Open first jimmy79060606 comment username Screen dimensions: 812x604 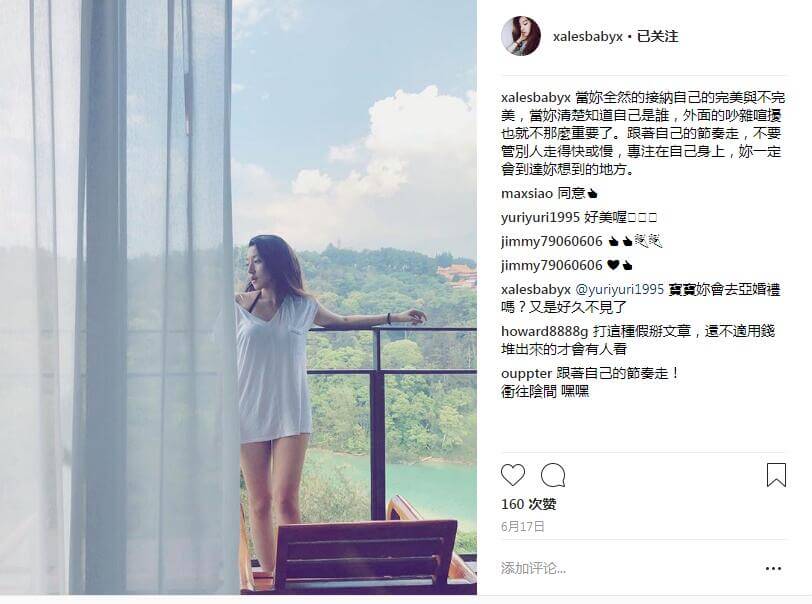point(552,241)
